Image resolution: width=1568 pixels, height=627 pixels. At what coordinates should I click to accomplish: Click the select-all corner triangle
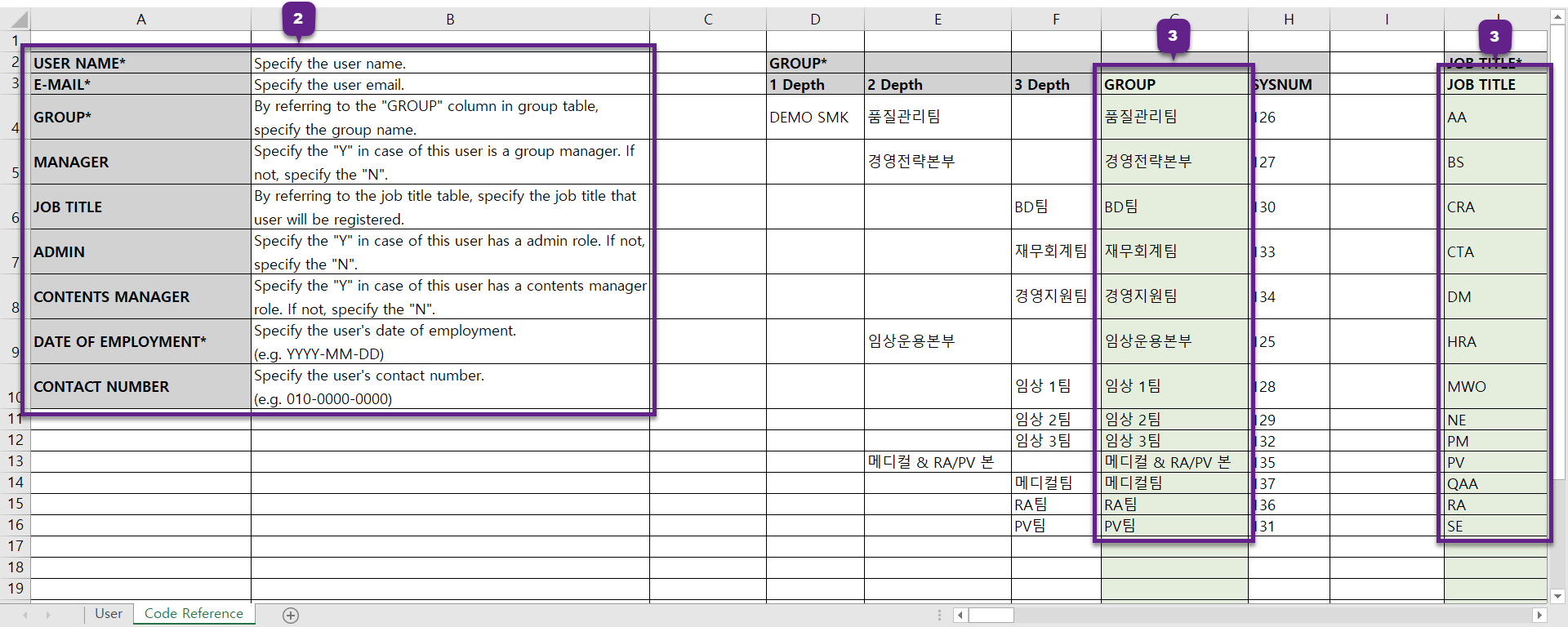(16, 20)
